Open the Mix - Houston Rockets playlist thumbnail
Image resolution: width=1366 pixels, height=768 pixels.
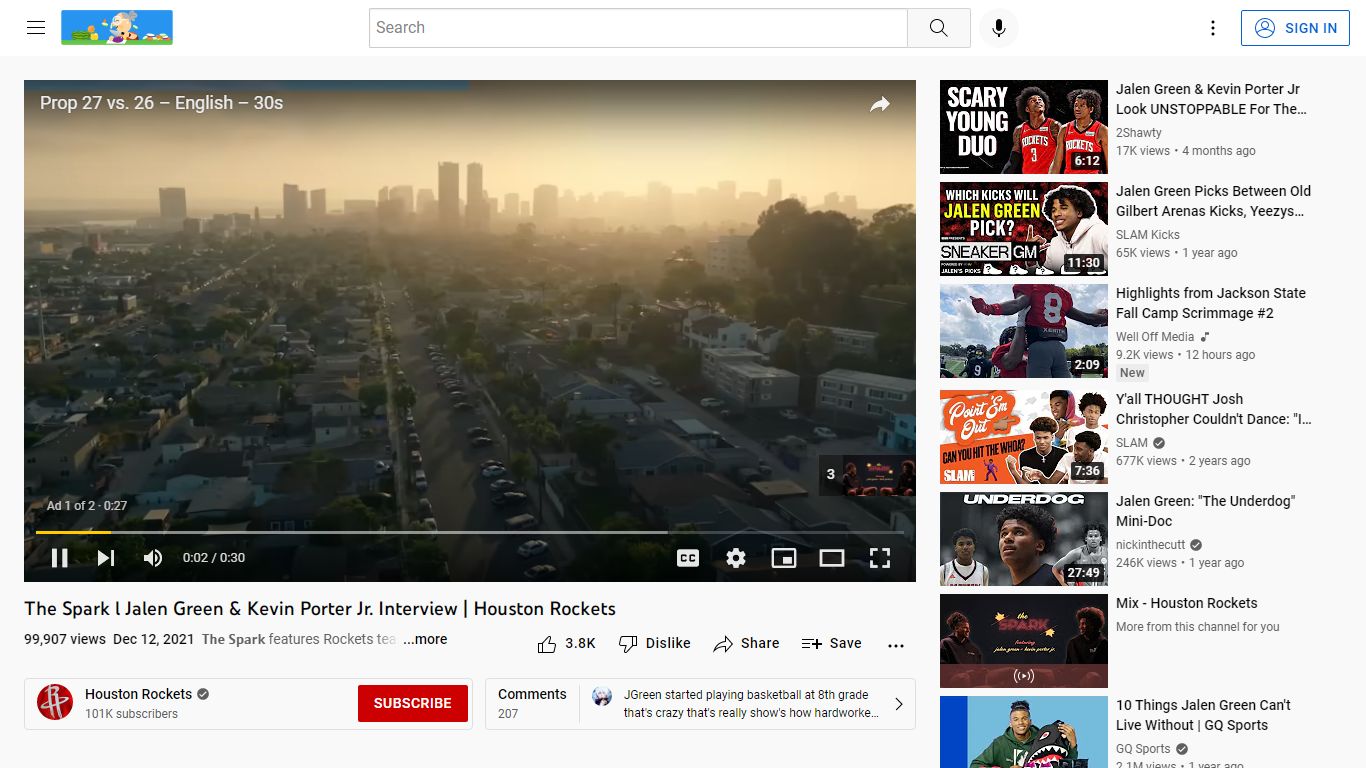pos(1024,641)
